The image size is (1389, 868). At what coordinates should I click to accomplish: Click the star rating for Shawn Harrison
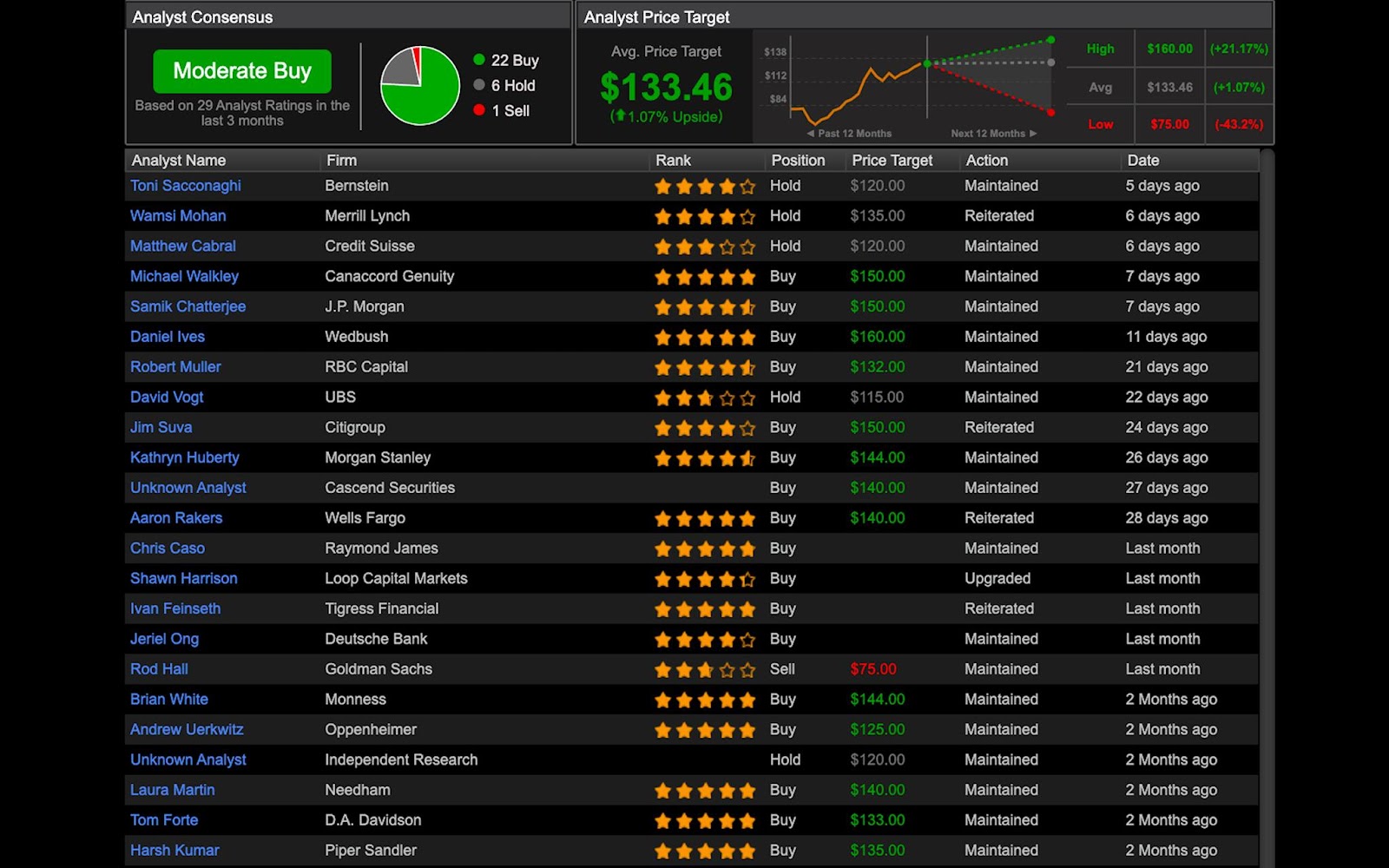(705, 580)
